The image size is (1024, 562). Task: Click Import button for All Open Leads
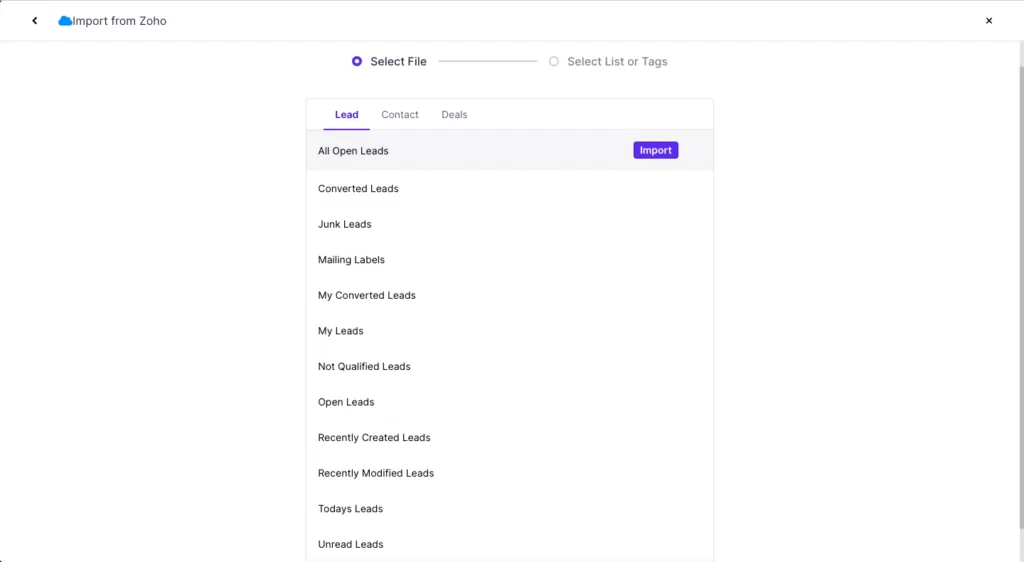(656, 150)
